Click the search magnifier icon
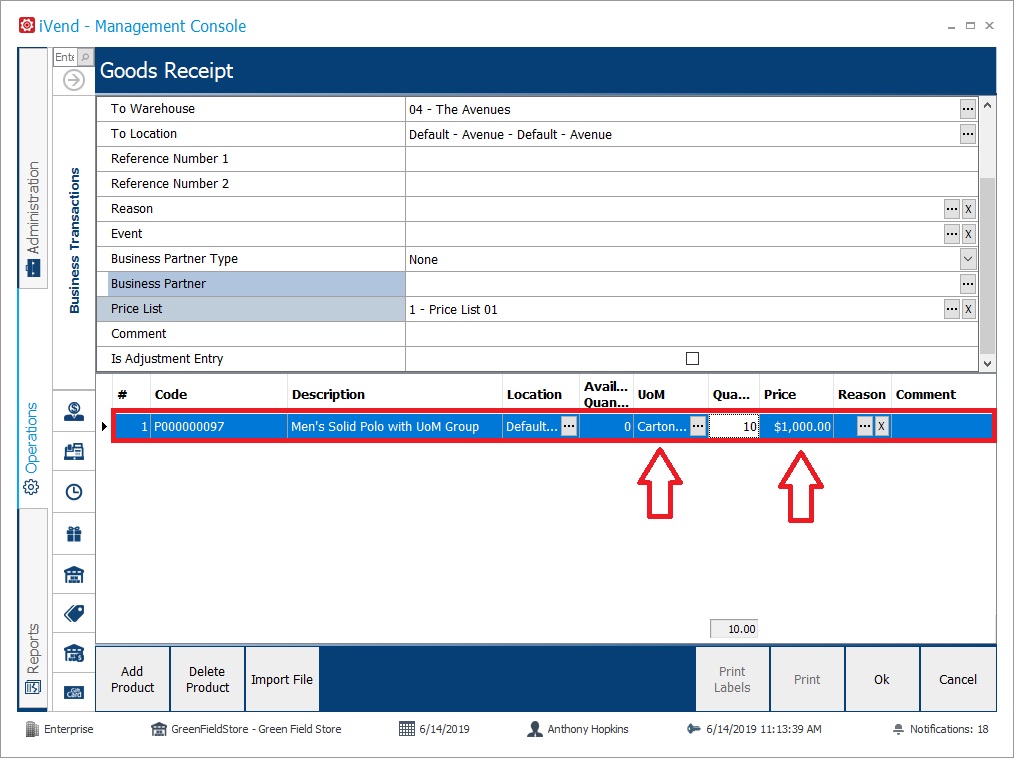Viewport: 1015px width, 758px height. [85, 57]
